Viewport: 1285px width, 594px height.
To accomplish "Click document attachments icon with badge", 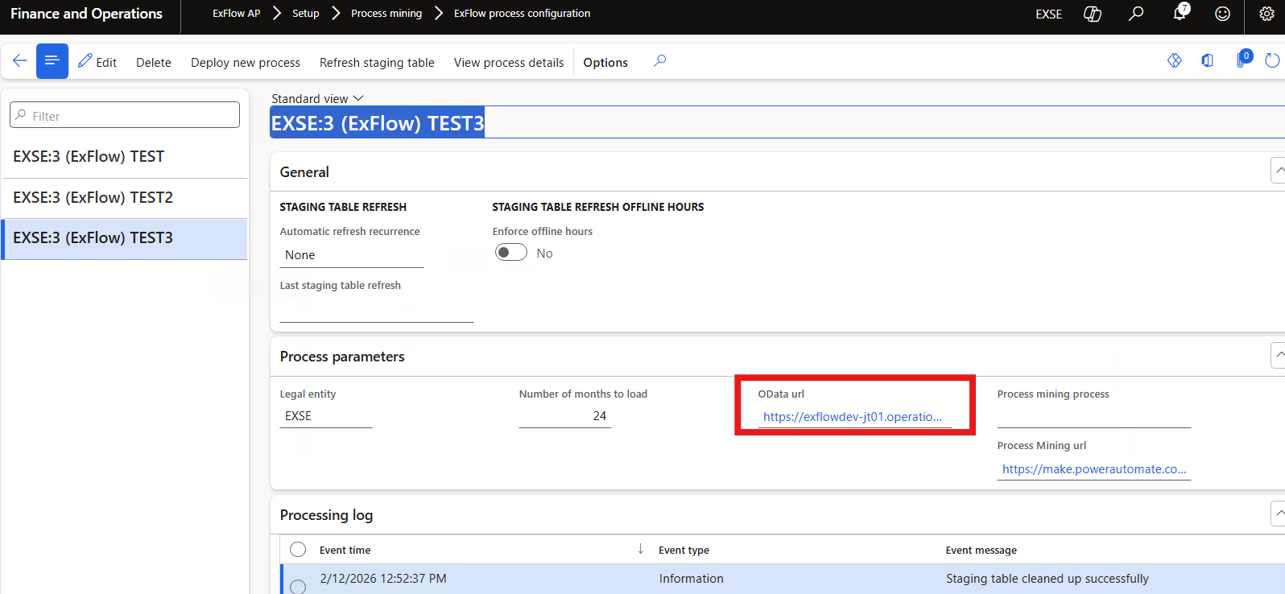I will 1242,59.
